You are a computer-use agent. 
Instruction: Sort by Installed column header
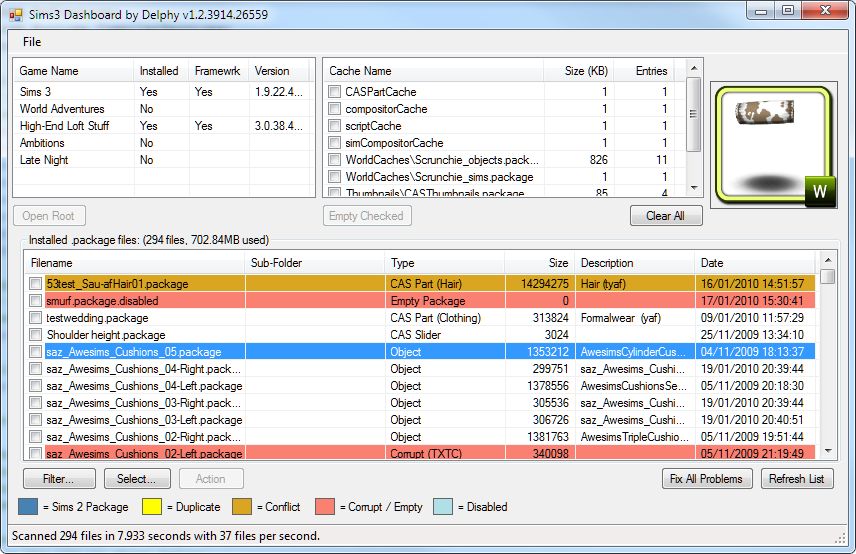point(161,71)
